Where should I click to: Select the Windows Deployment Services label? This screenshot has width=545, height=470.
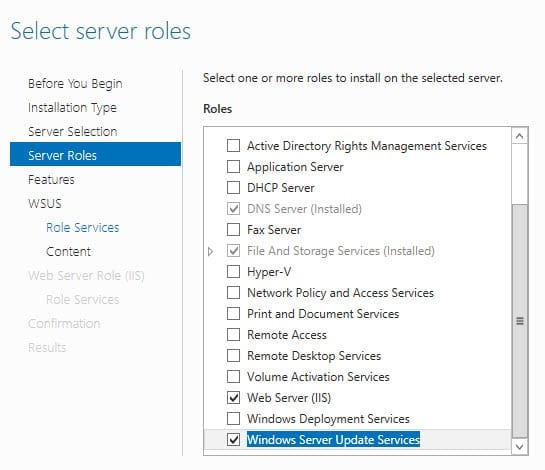(328, 419)
